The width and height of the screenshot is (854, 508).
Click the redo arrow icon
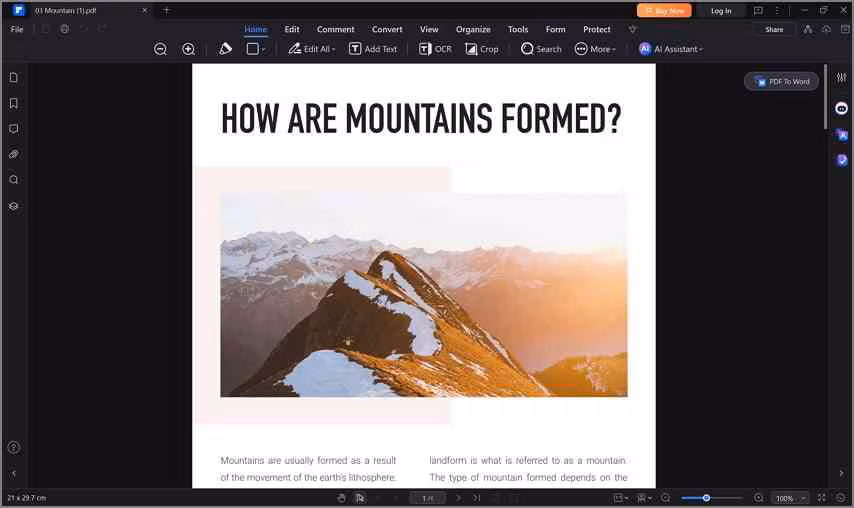[x=102, y=29]
